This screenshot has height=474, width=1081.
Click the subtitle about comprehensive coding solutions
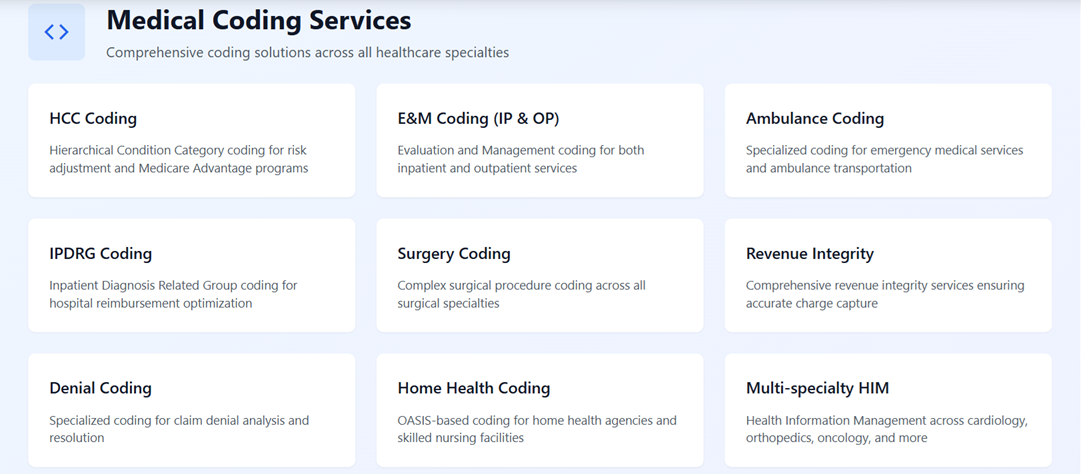pyautogui.click(x=307, y=52)
